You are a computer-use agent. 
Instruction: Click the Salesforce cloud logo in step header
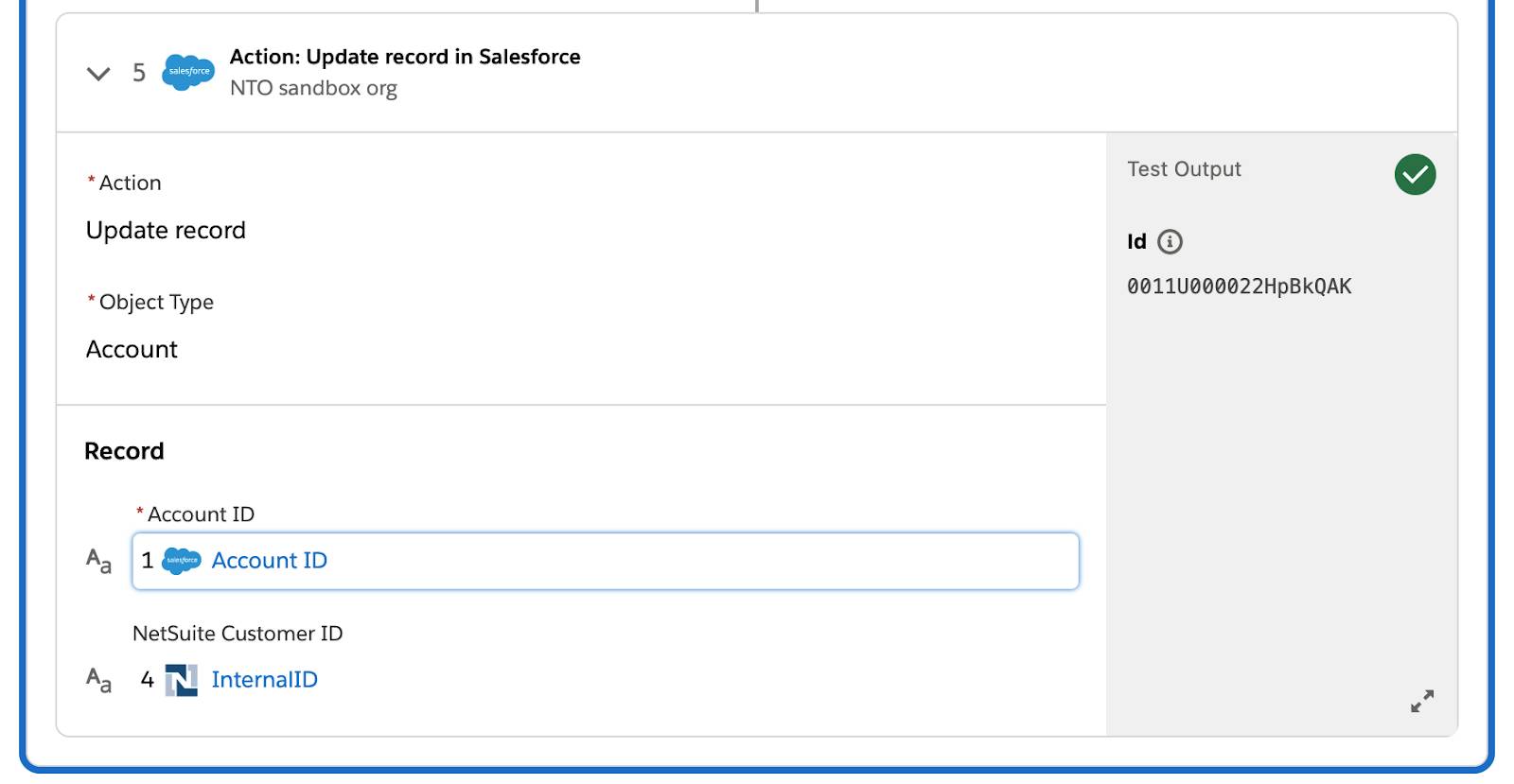(188, 72)
